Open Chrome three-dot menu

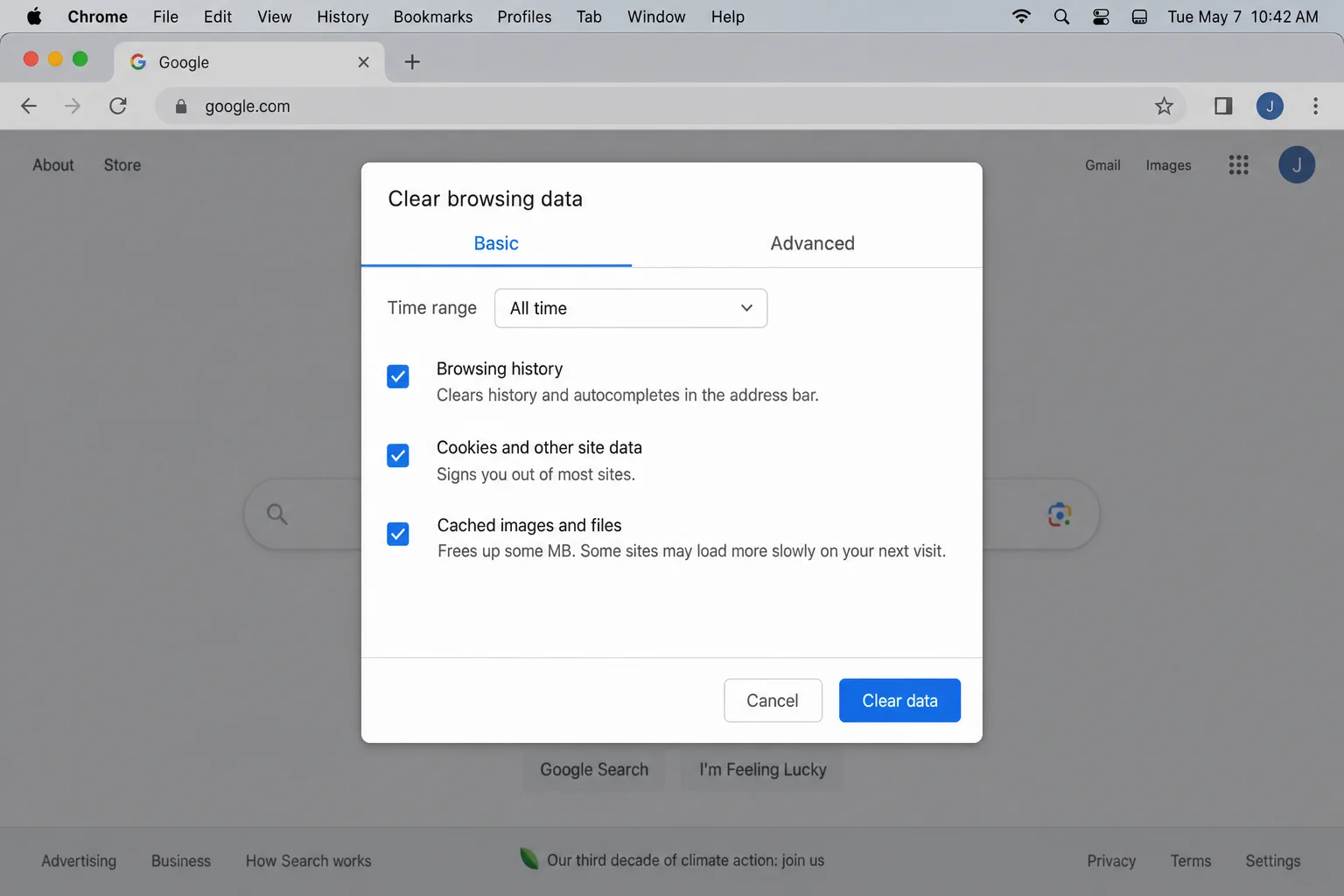(x=1315, y=106)
